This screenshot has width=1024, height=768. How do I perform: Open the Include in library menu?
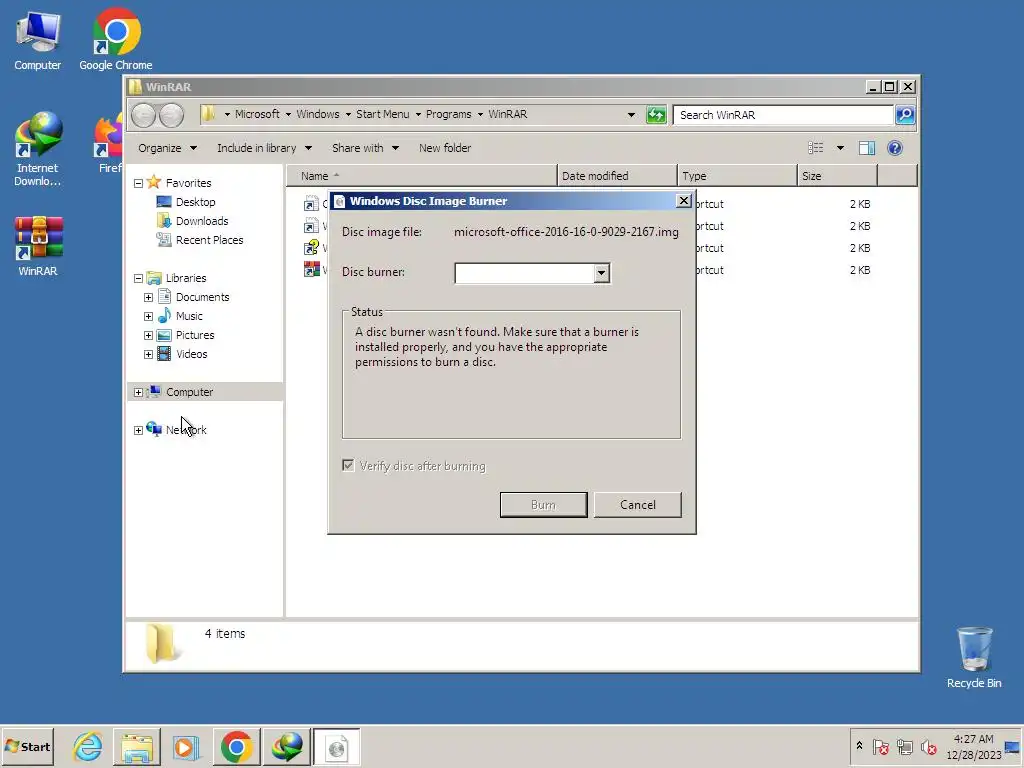264,148
